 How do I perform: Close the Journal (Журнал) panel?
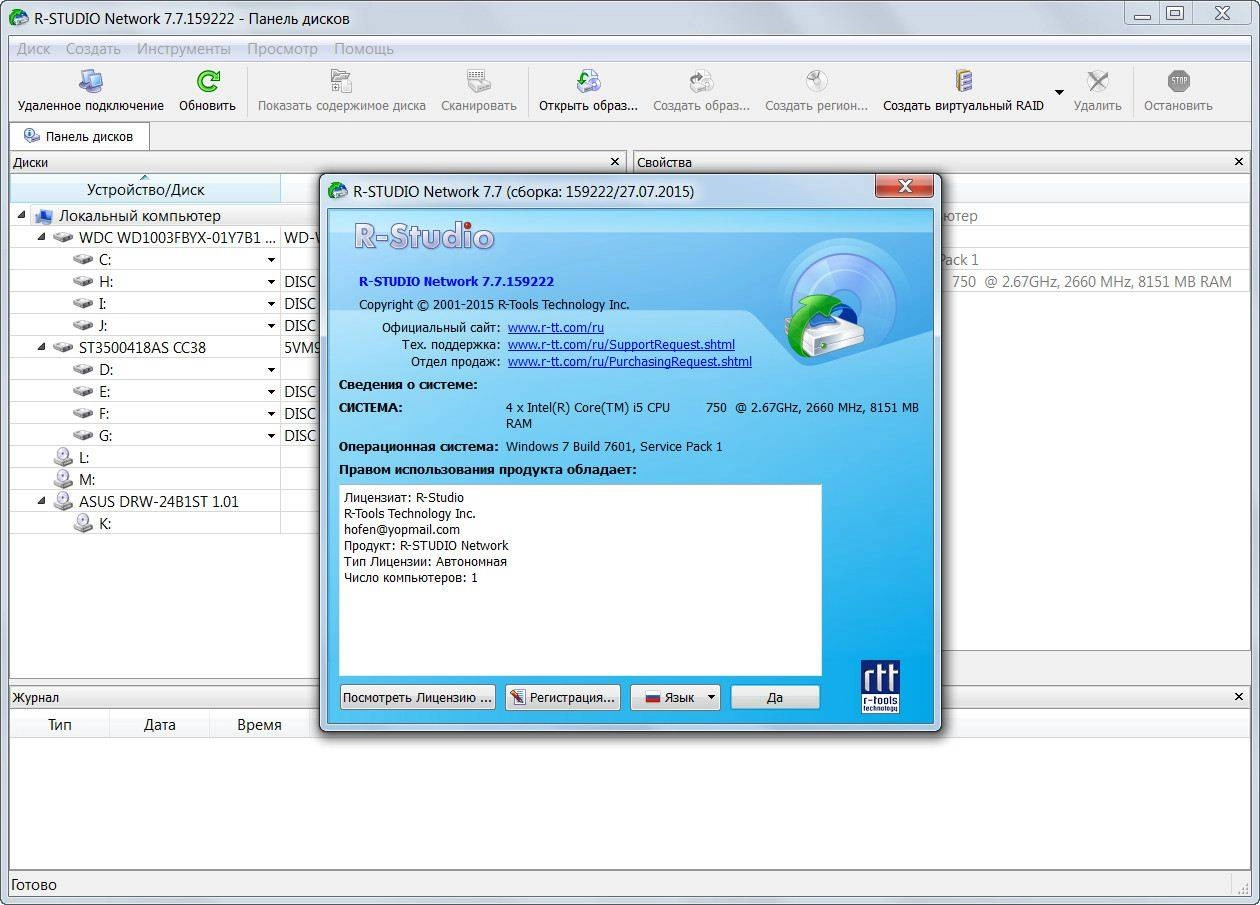1240,697
